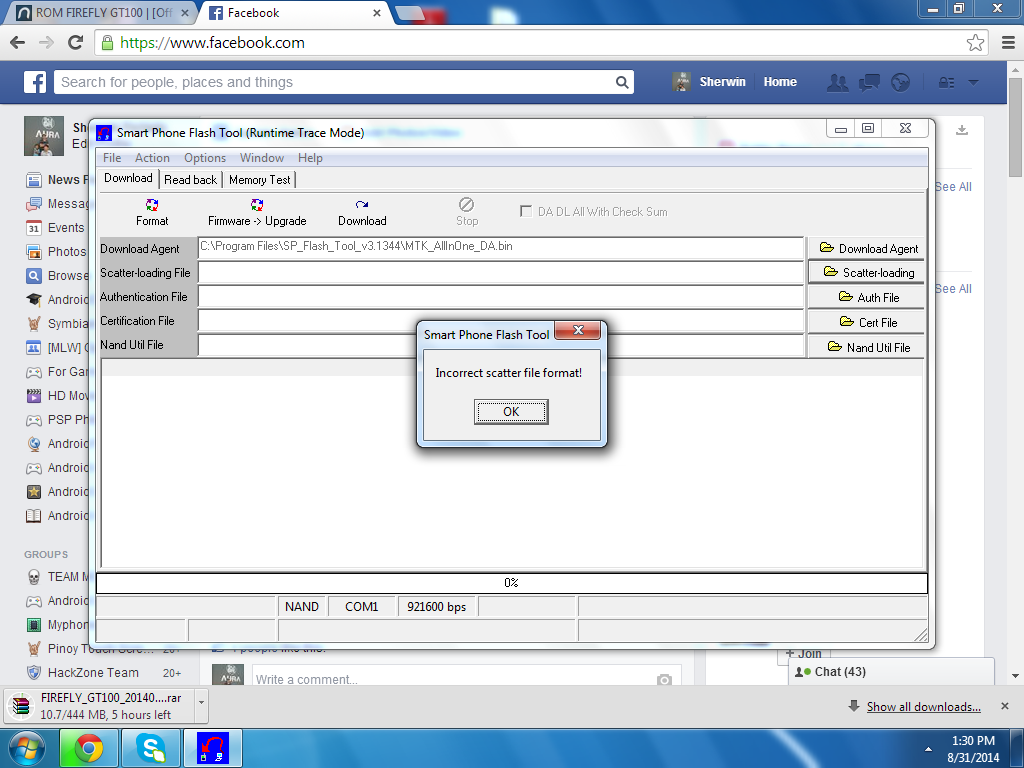Close the Chrome downloads bar
Viewport: 1024px width, 768px height.
(x=1004, y=706)
